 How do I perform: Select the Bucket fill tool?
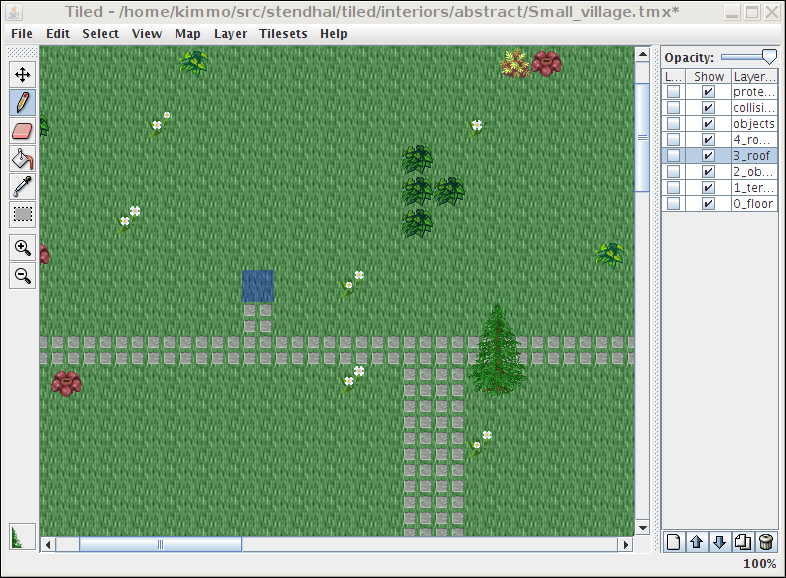(22, 158)
